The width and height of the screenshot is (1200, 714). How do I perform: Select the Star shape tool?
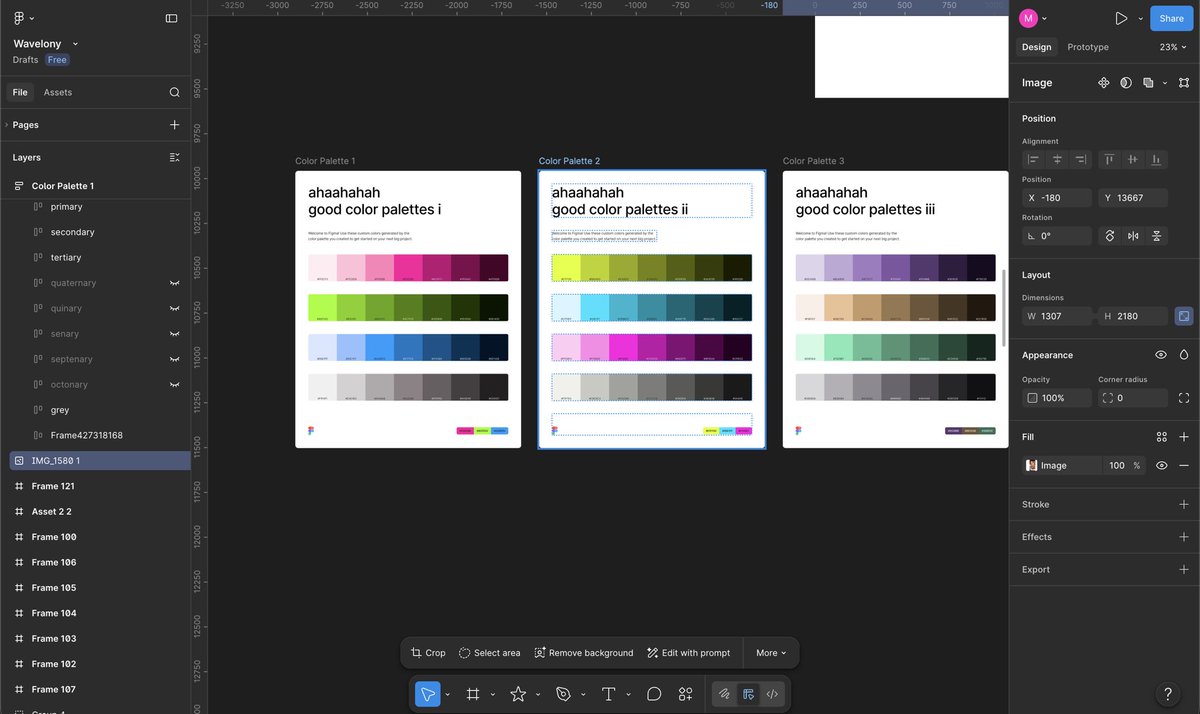point(518,694)
